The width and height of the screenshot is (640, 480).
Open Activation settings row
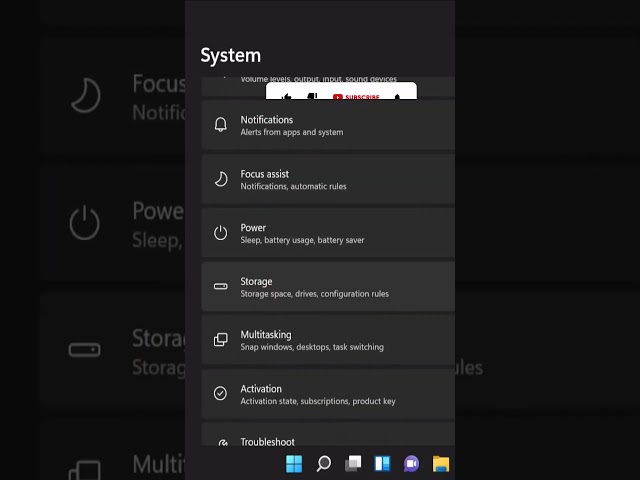(328, 394)
